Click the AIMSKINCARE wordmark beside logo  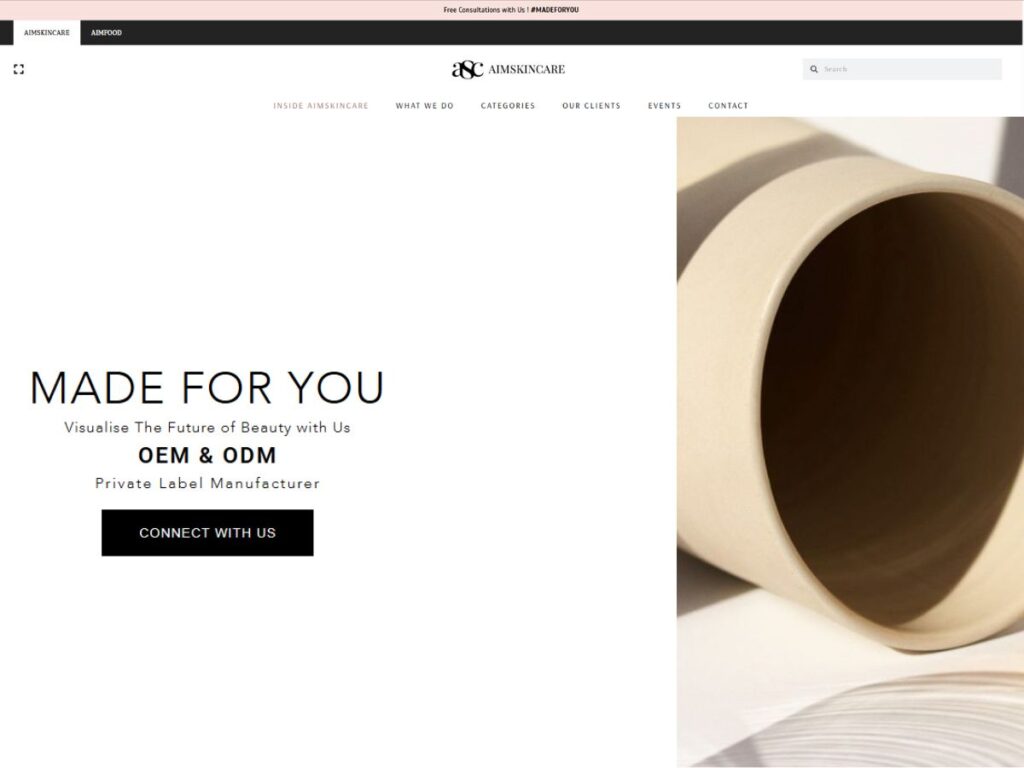tap(526, 69)
